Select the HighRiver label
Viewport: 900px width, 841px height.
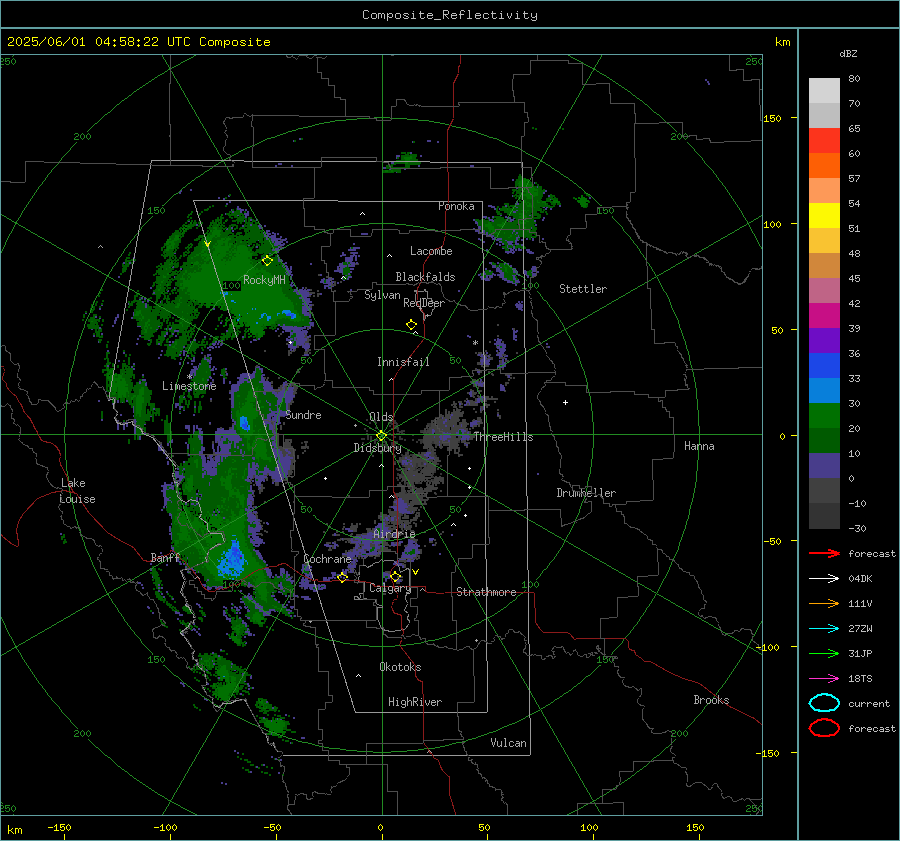414,702
